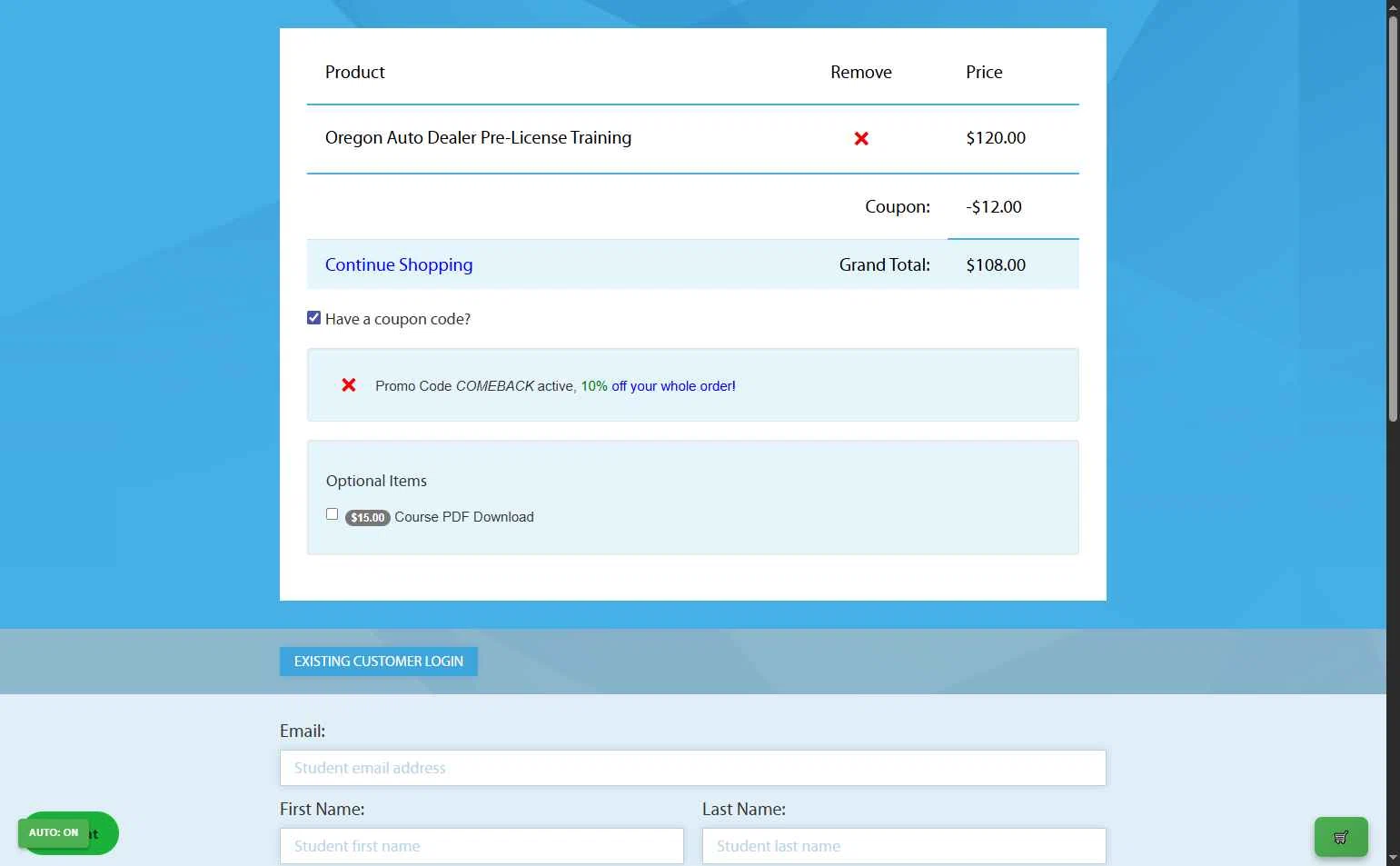Toggle the AUTO: ON badge

coord(54,832)
